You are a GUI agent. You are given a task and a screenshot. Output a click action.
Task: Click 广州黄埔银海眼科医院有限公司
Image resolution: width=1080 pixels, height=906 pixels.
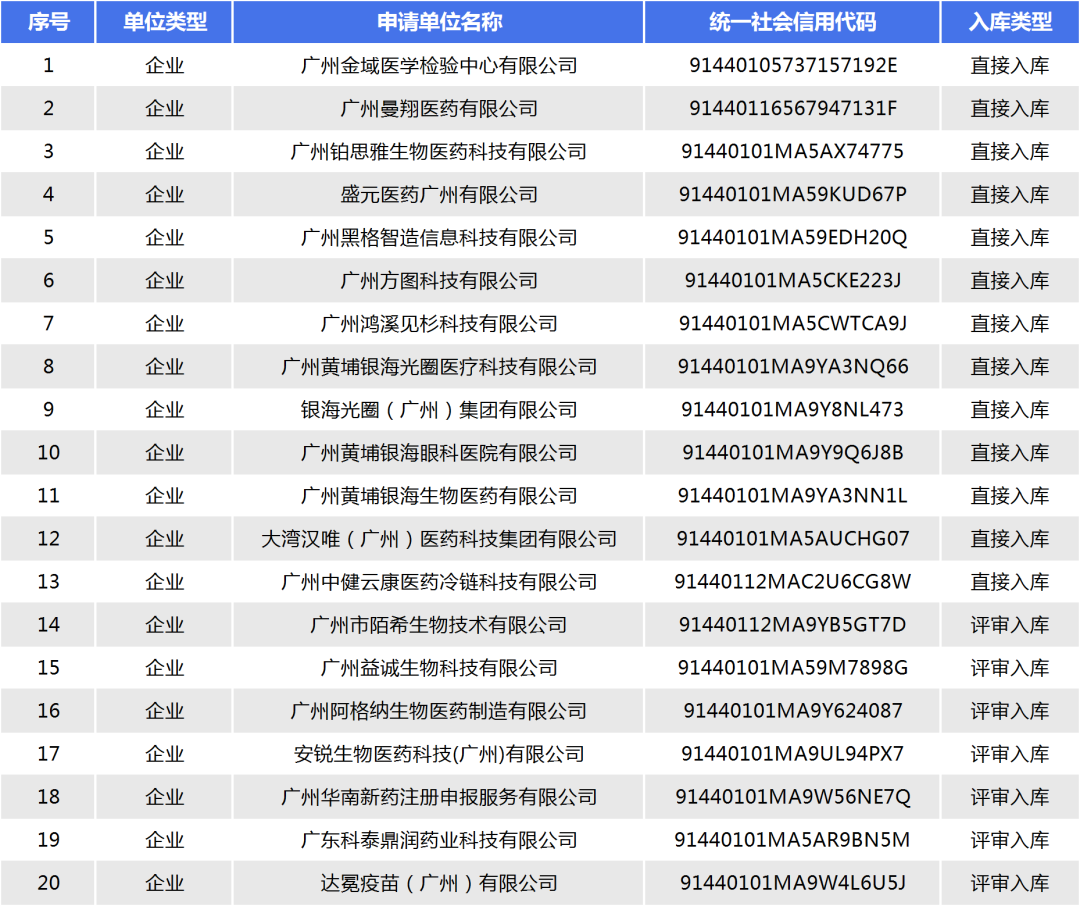(x=439, y=453)
